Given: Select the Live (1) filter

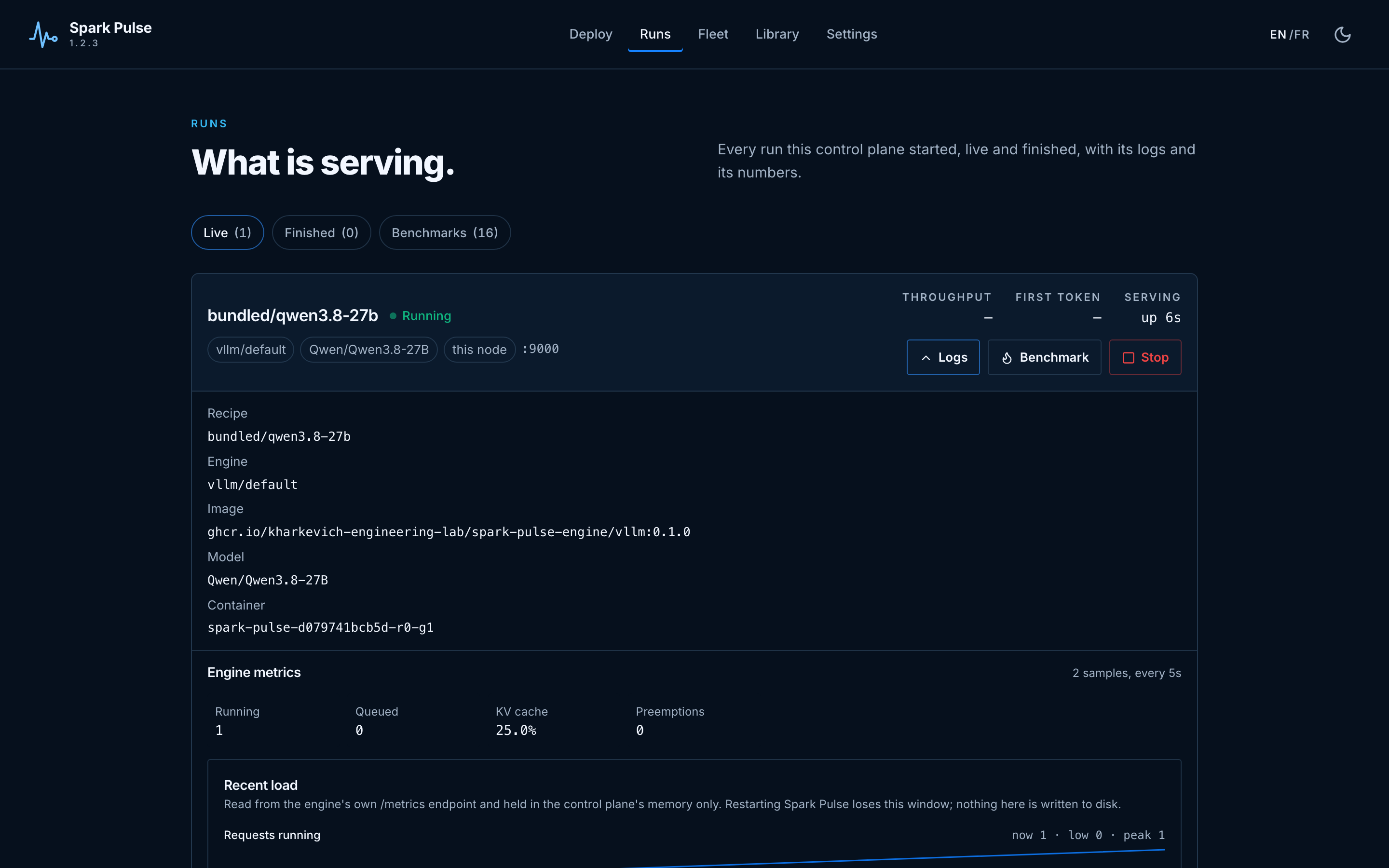Looking at the screenshot, I should point(227,232).
